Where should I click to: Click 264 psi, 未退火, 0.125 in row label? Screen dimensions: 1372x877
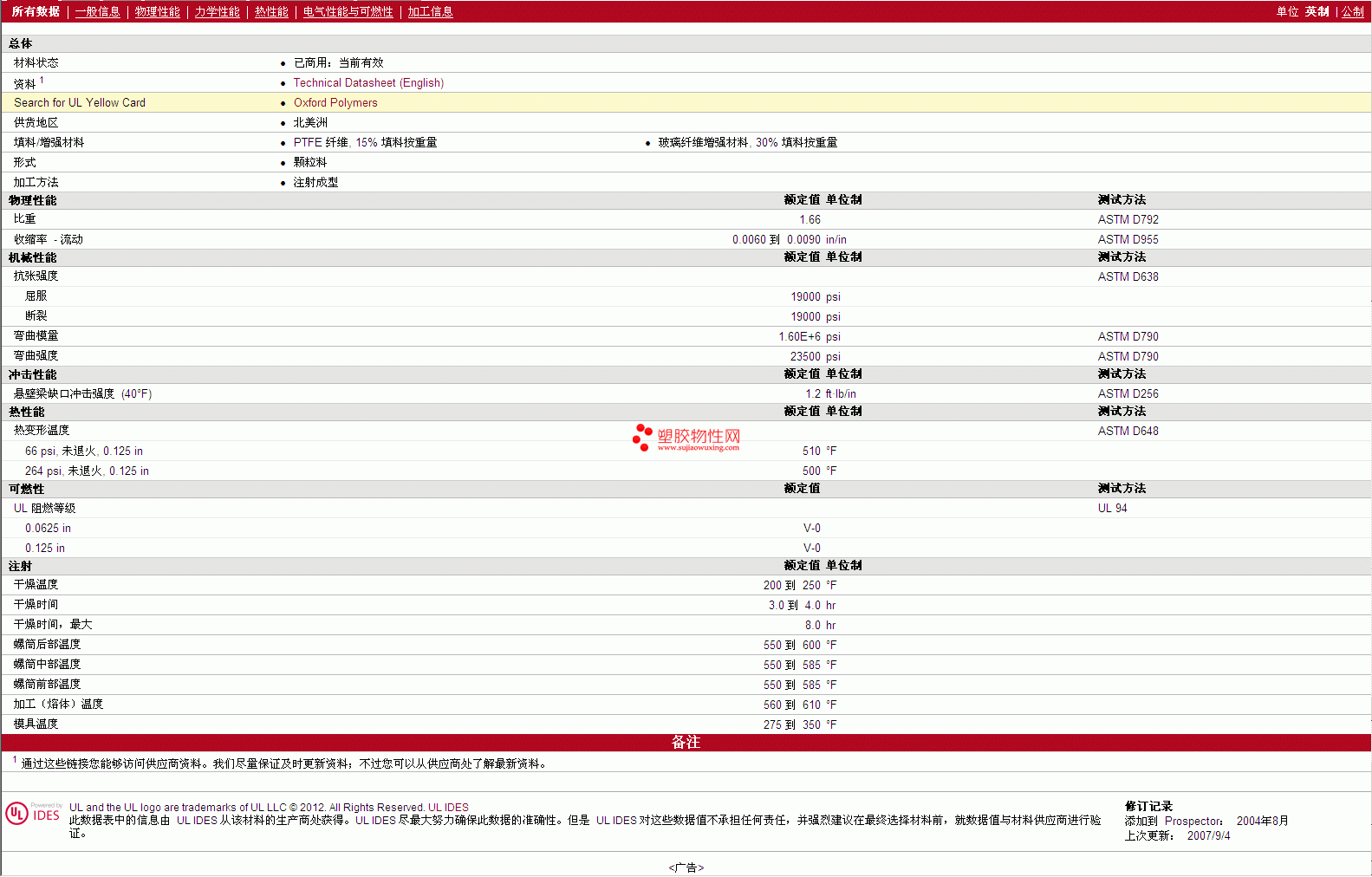pos(87,471)
